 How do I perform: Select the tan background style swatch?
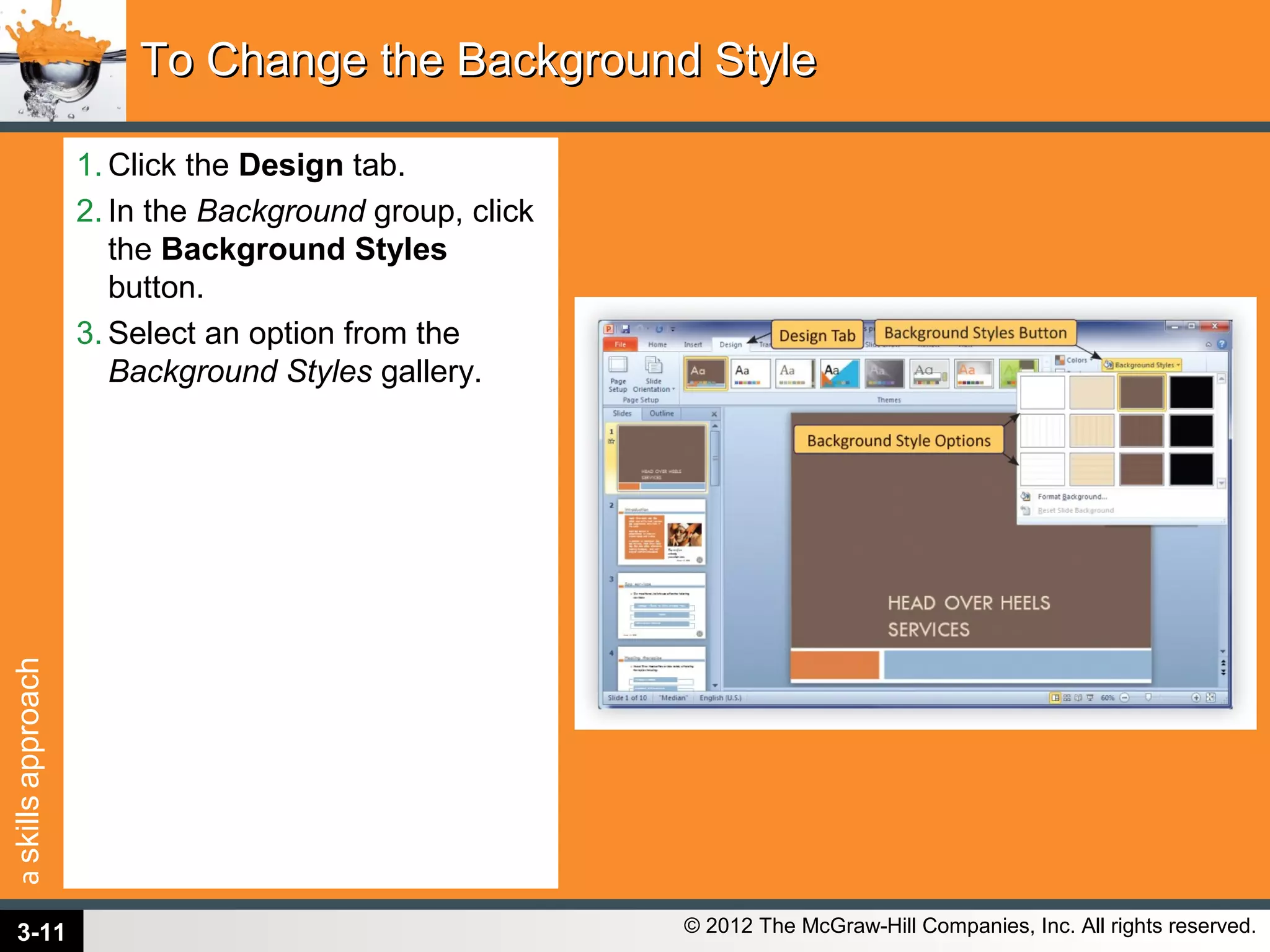click(x=1091, y=392)
